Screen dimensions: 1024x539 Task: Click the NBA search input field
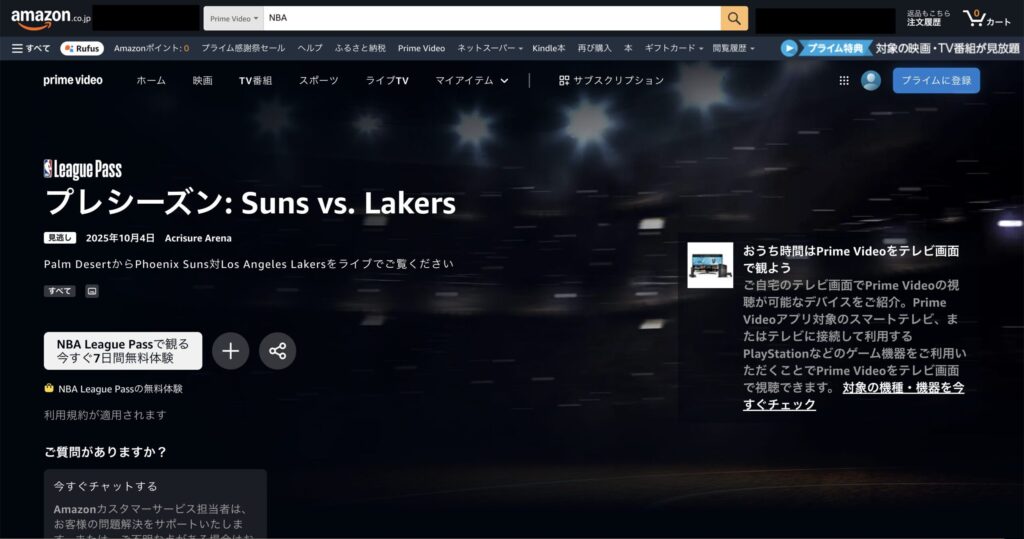tap(490, 18)
